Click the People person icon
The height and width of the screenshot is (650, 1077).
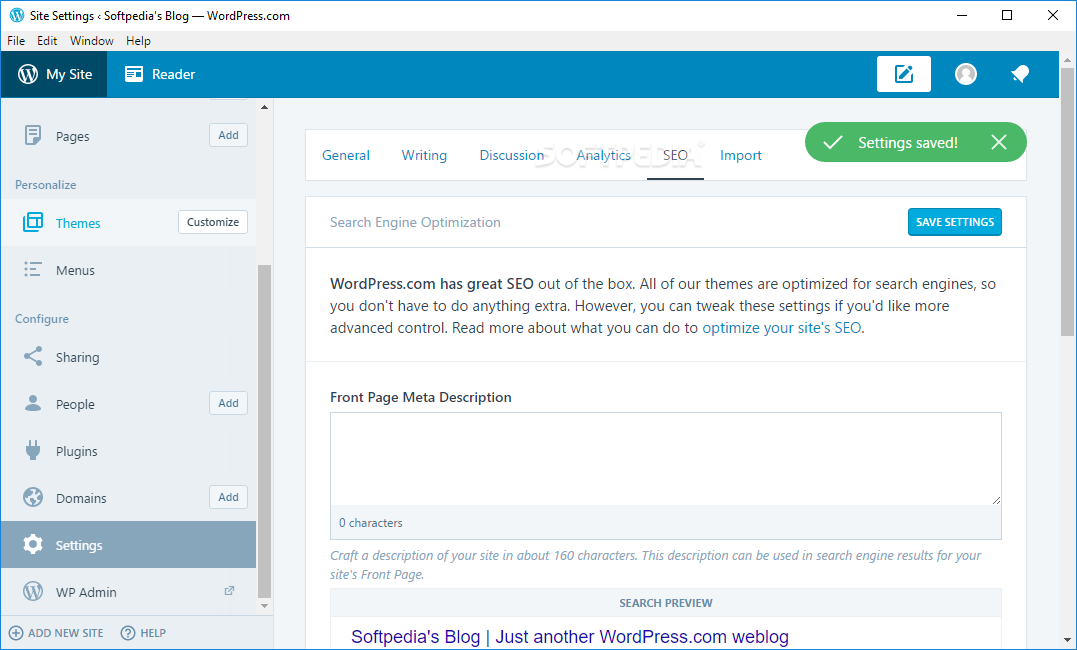(32, 403)
